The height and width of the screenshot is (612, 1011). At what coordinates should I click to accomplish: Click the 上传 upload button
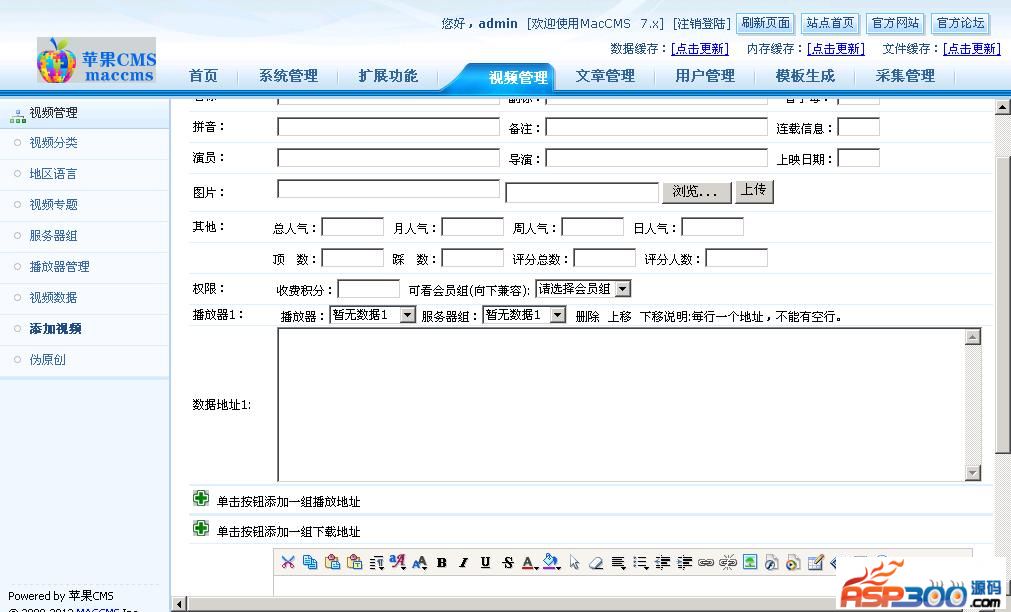754,190
